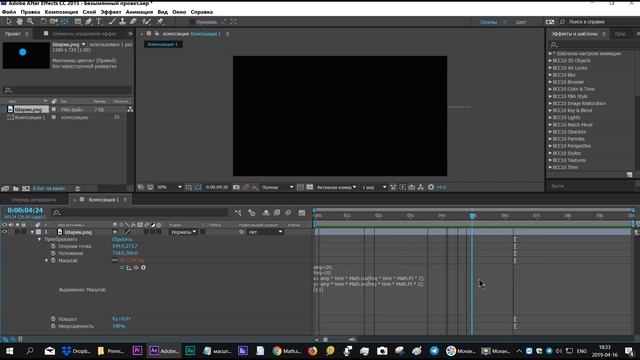Click the current time 0;00;04;24 display

(x=25, y=210)
